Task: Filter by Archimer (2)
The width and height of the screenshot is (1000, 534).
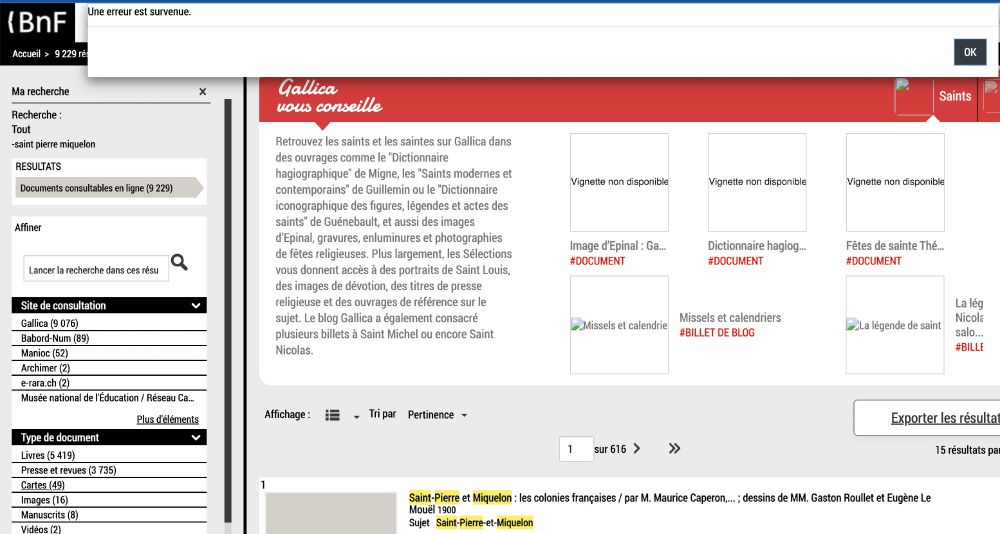Action: (x=45, y=367)
